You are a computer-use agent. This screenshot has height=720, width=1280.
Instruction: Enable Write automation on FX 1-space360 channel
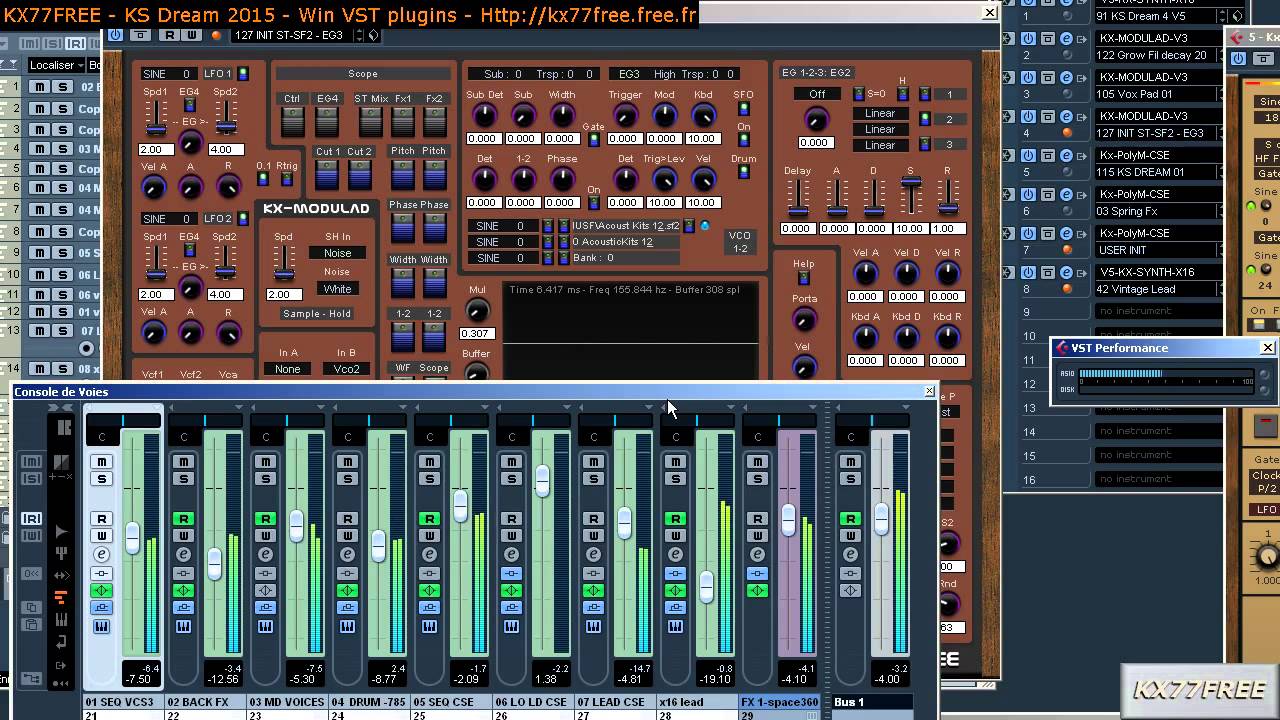tap(757, 536)
